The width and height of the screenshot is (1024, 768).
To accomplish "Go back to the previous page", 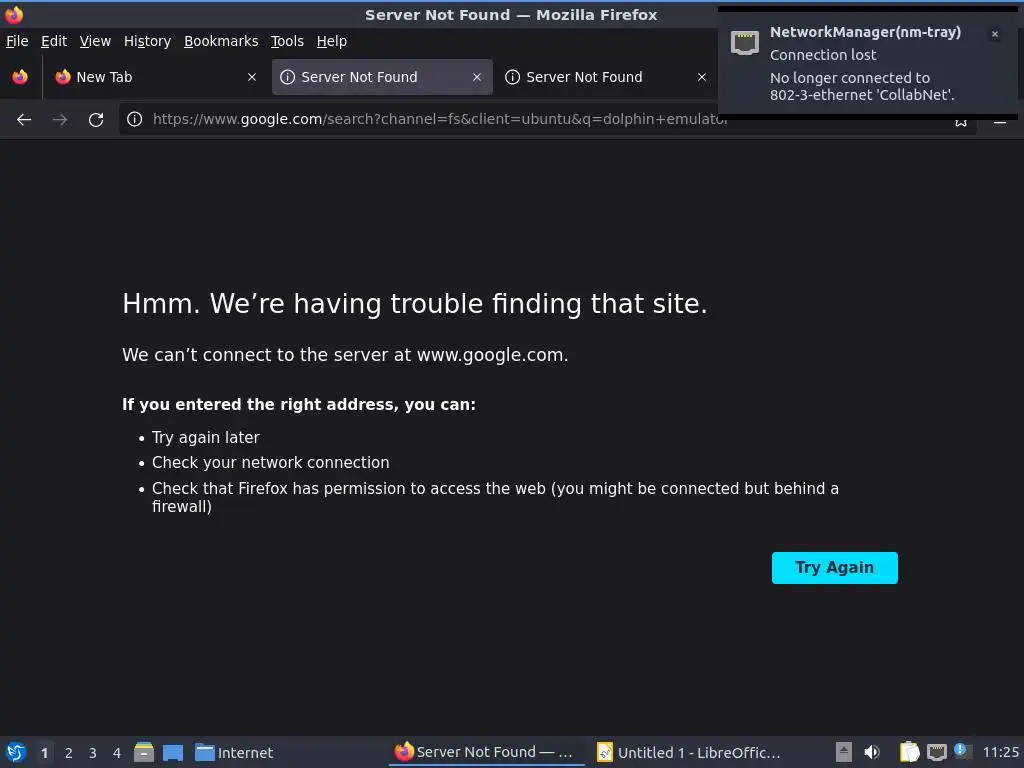I will tap(24, 120).
